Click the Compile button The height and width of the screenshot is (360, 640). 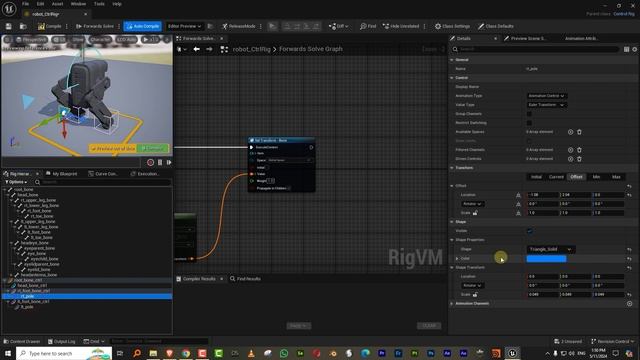[50, 26]
